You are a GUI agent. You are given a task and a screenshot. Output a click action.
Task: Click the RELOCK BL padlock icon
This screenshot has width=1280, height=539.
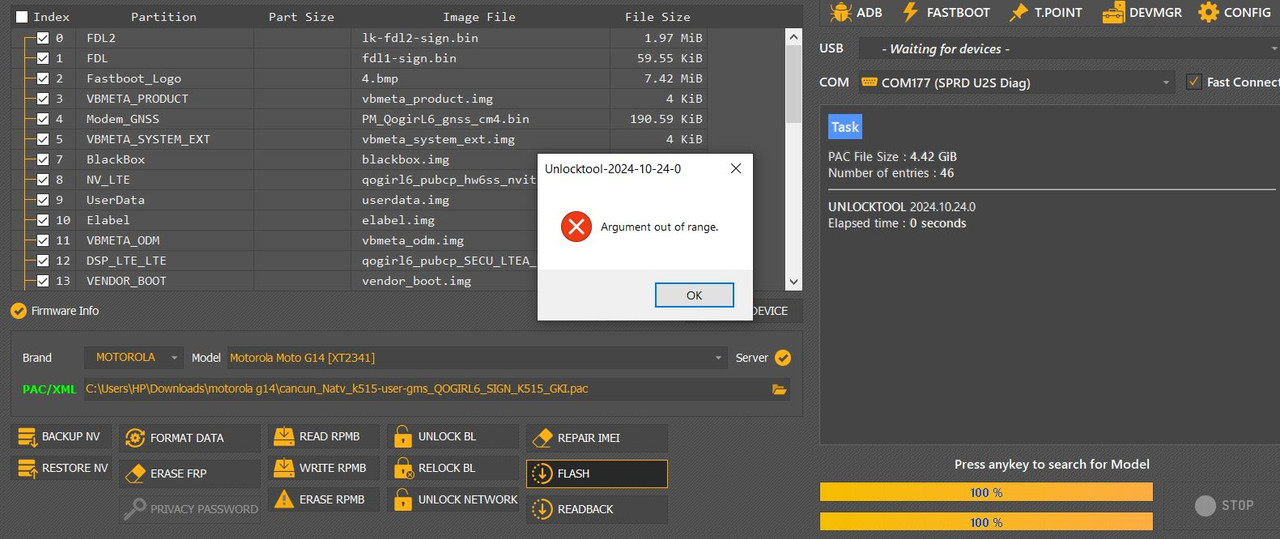click(402, 468)
